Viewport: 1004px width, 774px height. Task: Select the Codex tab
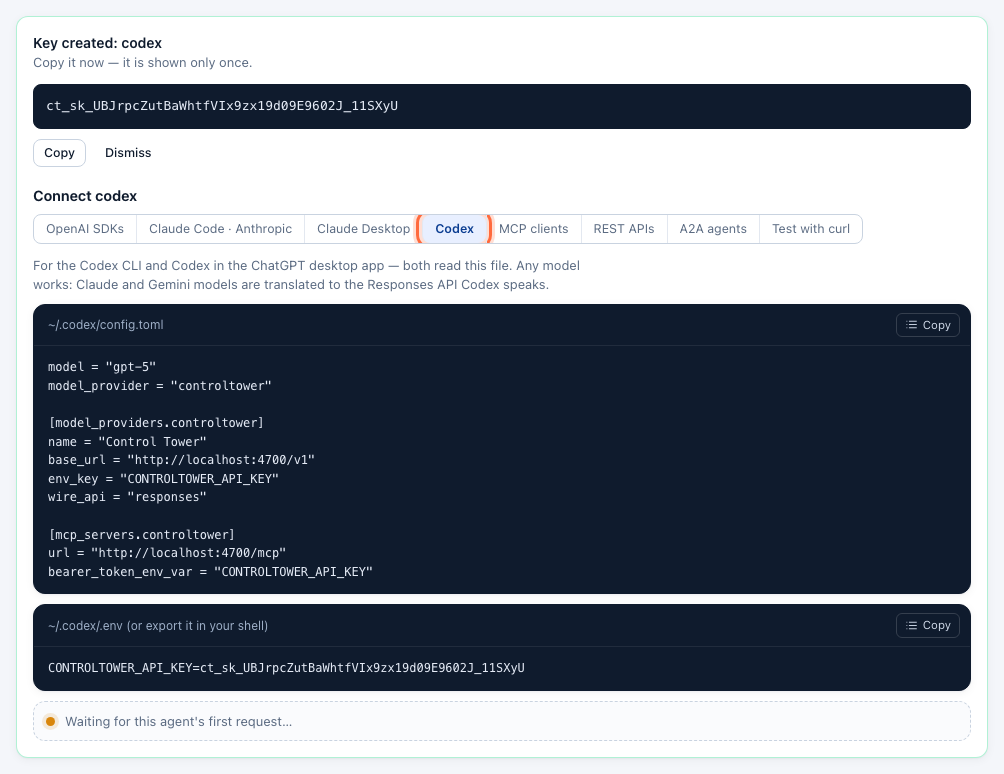(x=455, y=229)
